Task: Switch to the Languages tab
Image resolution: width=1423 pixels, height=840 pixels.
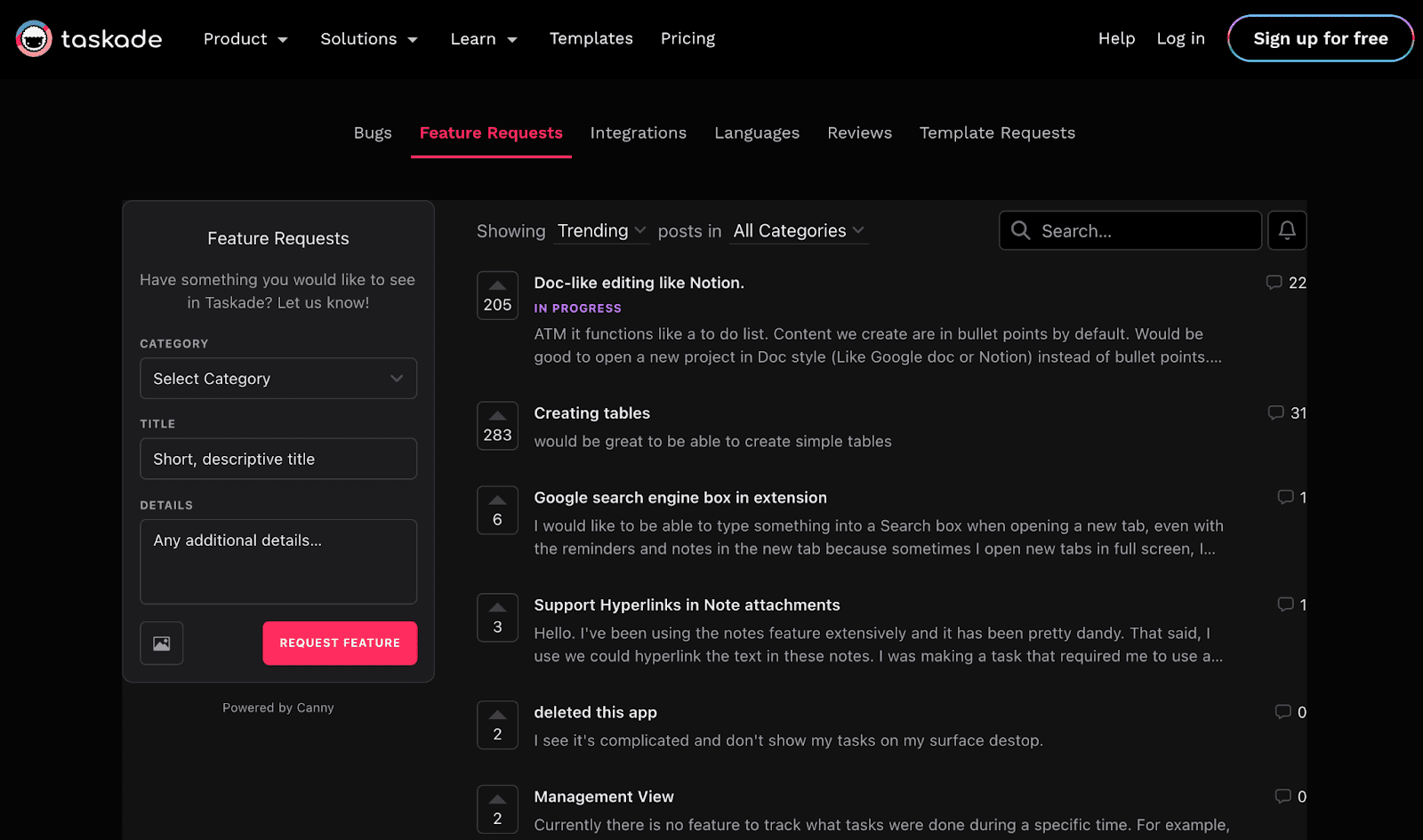Action: pos(757,132)
